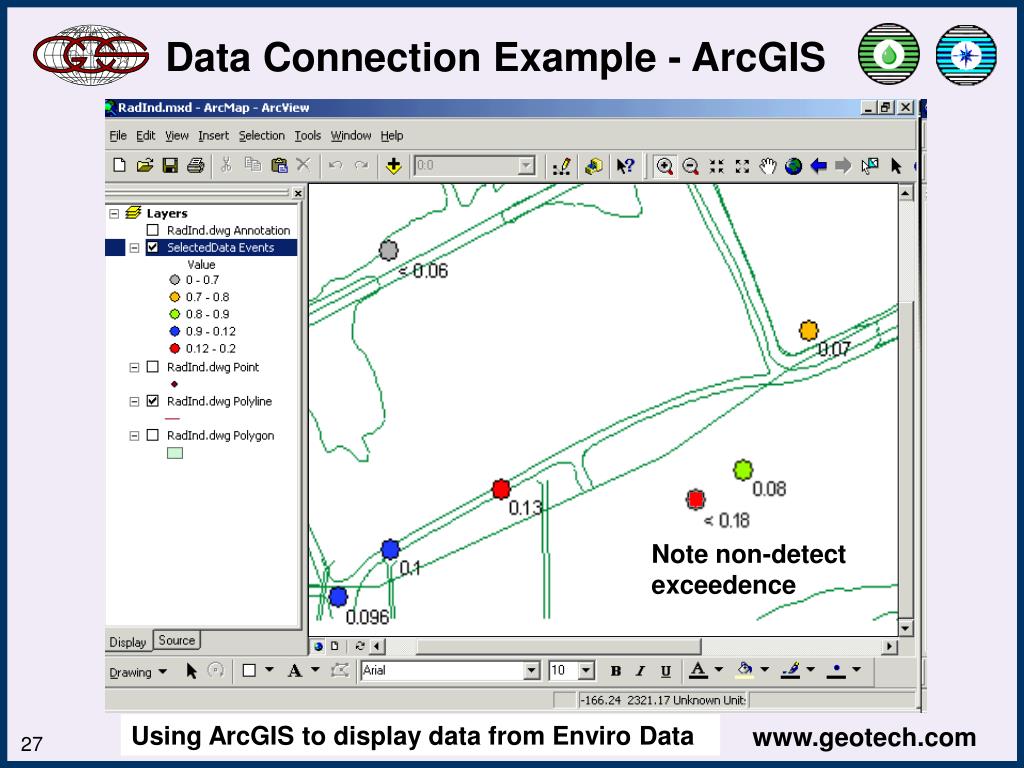This screenshot has height=768, width=1024.
Task: Open the File menu
Action: coord(118,135)
